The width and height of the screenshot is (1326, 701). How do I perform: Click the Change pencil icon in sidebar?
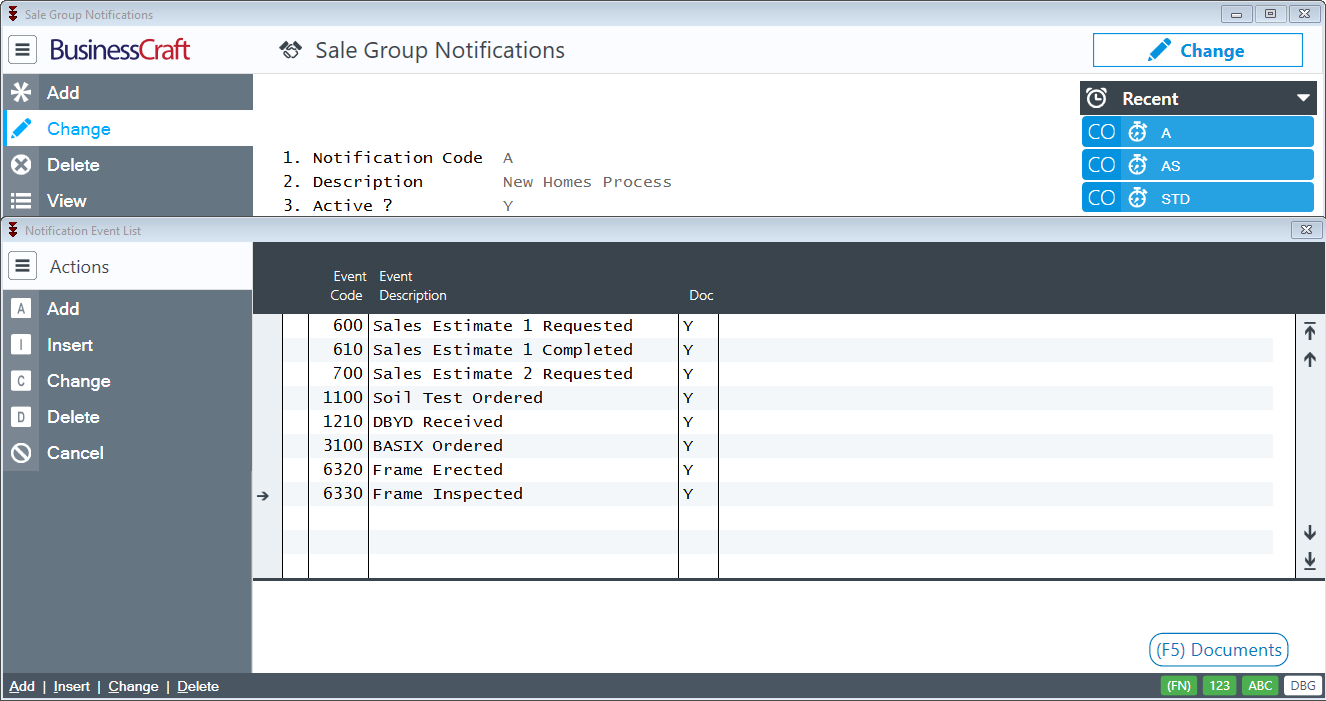coord(21,128)
